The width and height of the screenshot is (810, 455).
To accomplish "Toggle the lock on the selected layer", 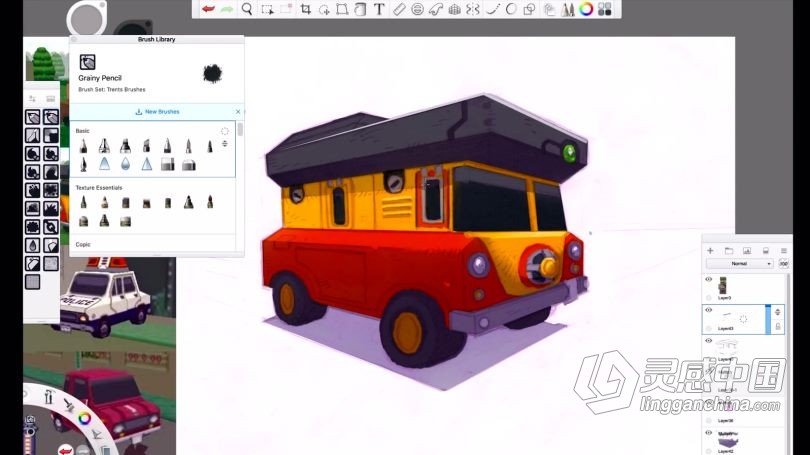I will click(x=778, y=326).
